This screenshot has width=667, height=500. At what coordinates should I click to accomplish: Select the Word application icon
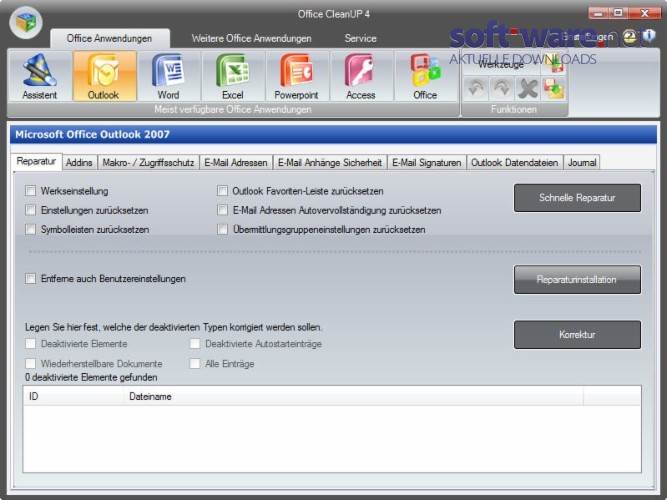168,76
